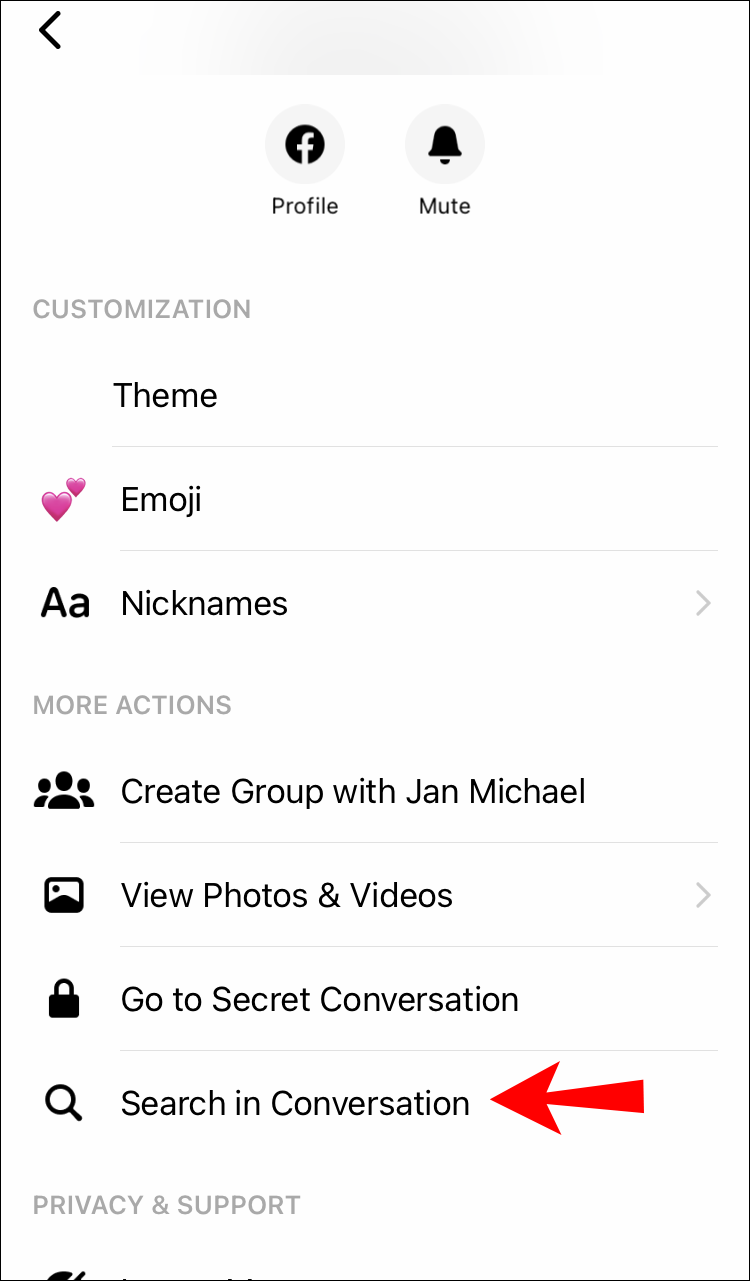Expand Nicknames using the right chevron

pos(703,603)
